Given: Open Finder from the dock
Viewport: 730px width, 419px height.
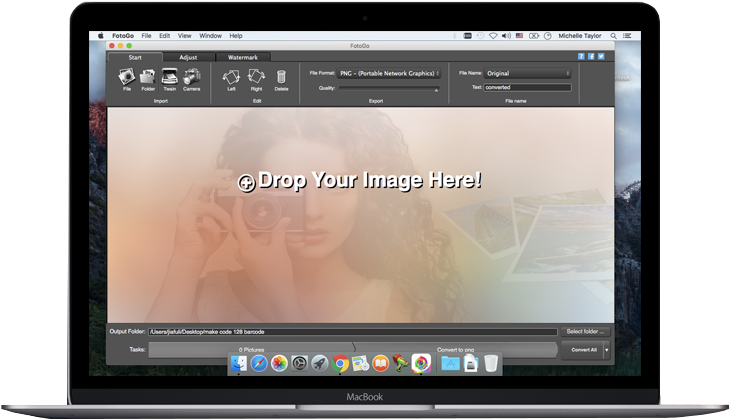Looking at the screenshot, I should tap(239, 363).
